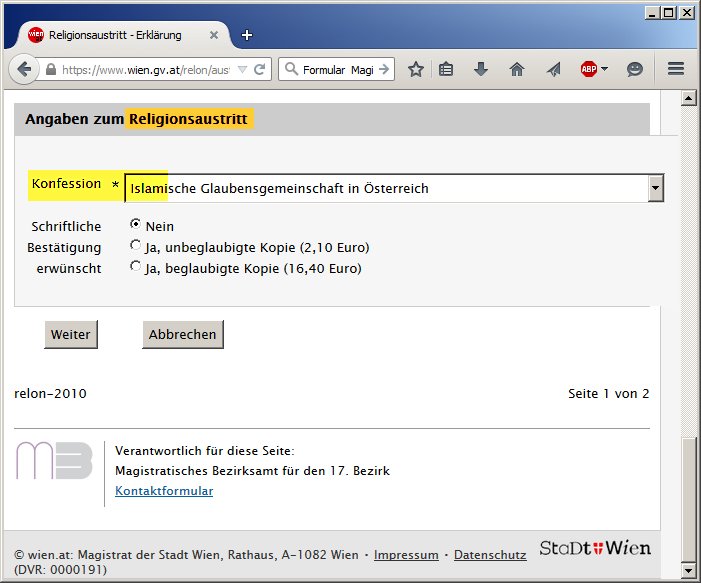
Task: Expand the Konfession dropdown list
Action: click(x=655, y=188)
